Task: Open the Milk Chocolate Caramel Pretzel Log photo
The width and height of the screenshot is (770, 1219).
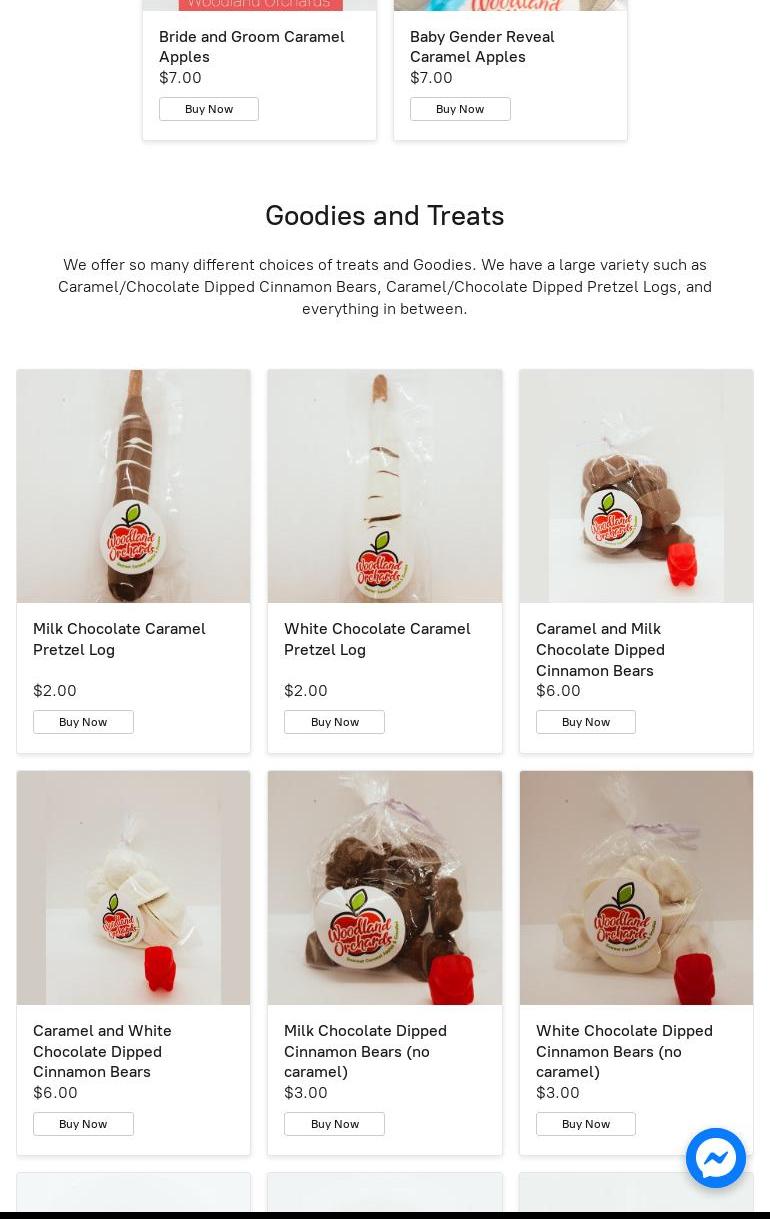Action: pyautogui.click(x=133, y=486)
